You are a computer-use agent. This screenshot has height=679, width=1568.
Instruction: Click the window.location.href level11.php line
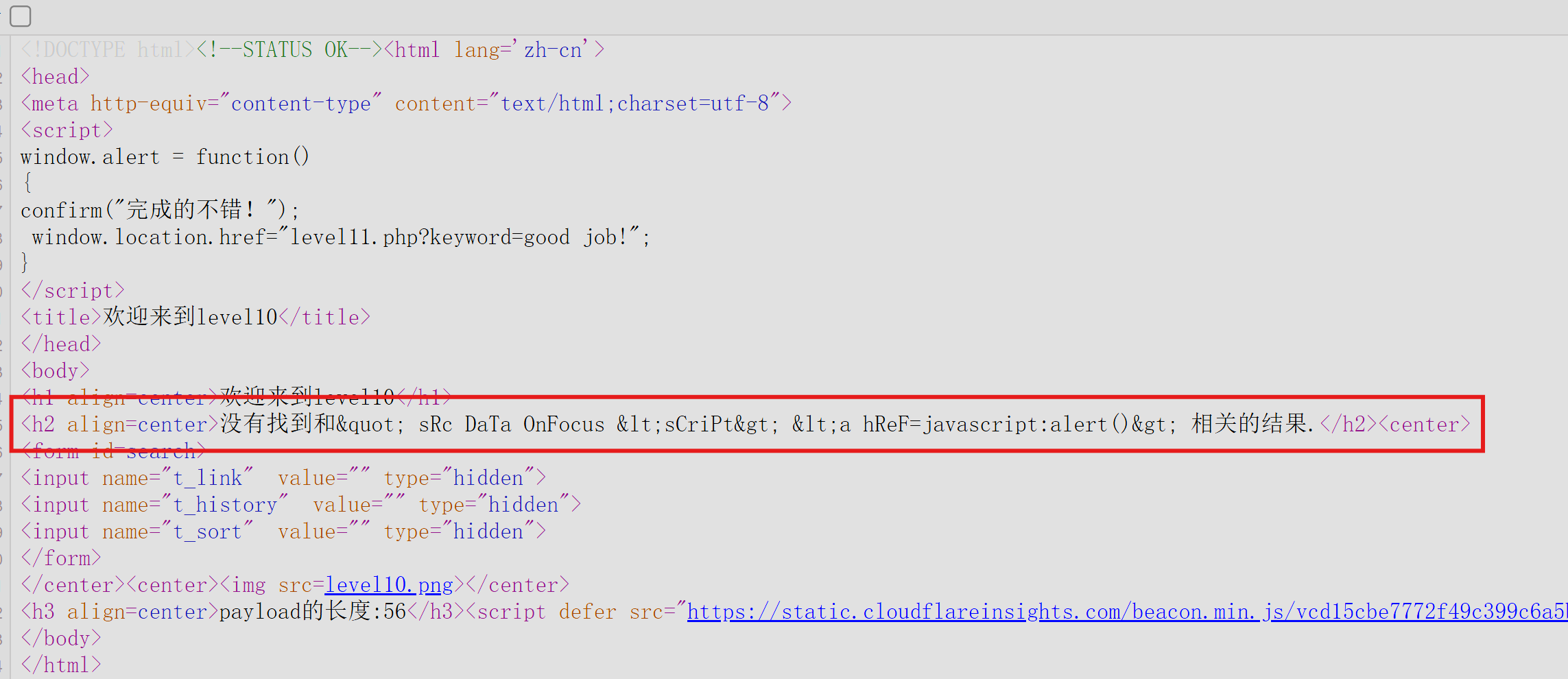point(341,237)
